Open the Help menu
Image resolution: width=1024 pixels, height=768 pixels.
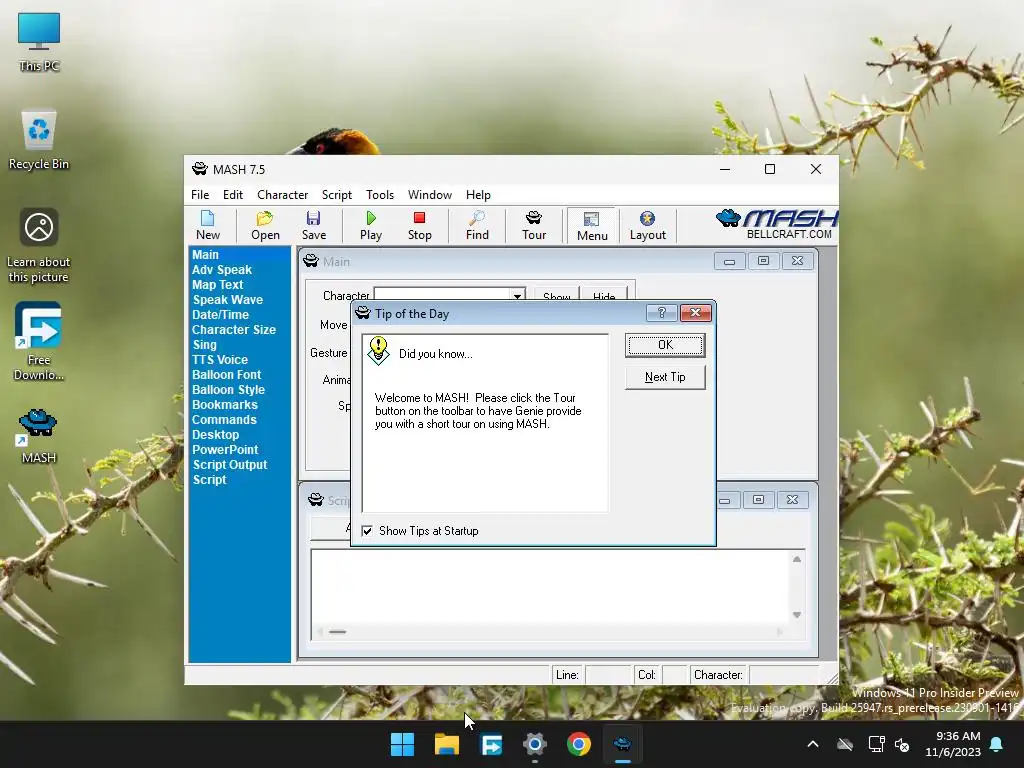[478, 195]
